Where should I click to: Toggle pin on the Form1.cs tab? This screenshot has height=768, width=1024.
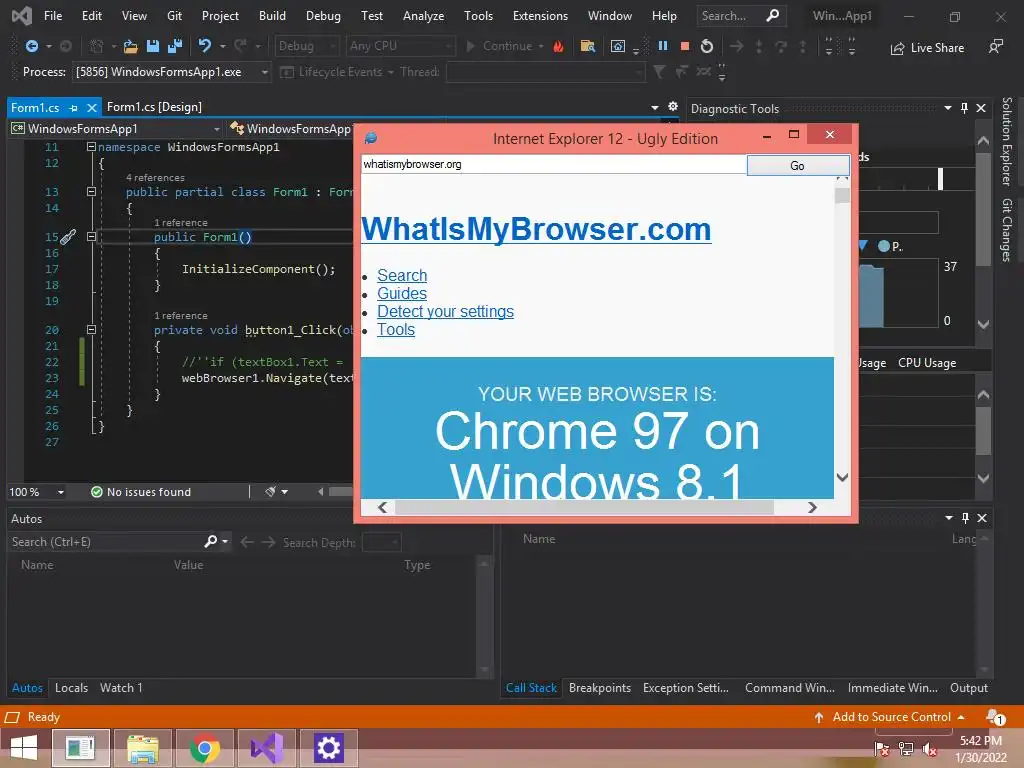pyautogui.click(x=73, y=108)
